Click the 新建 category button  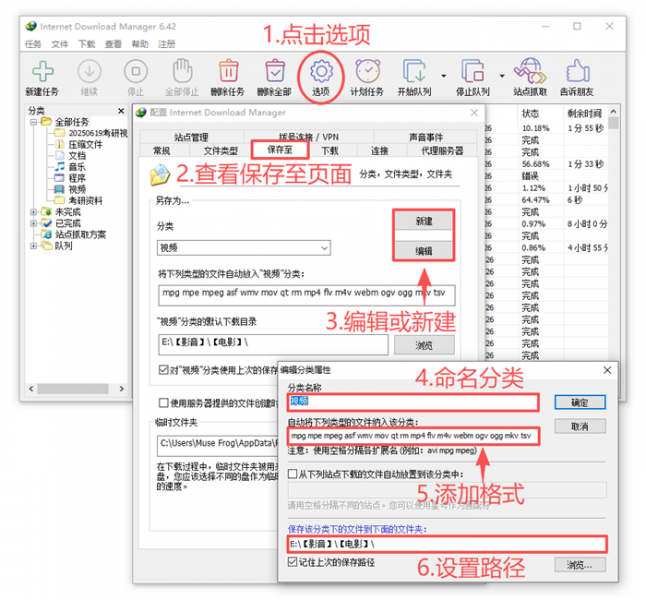pyautogui.click(x=424, y=221)
